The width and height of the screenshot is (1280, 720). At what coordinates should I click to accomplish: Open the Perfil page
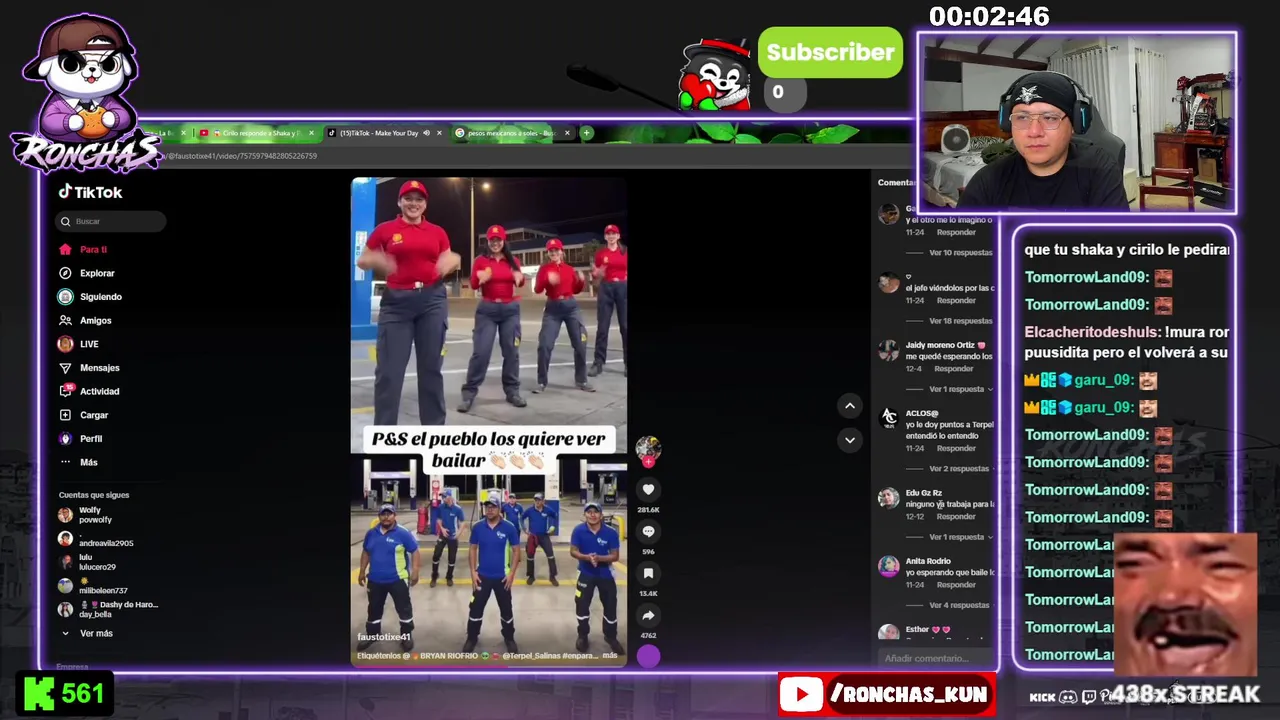(x=81, y=438)
